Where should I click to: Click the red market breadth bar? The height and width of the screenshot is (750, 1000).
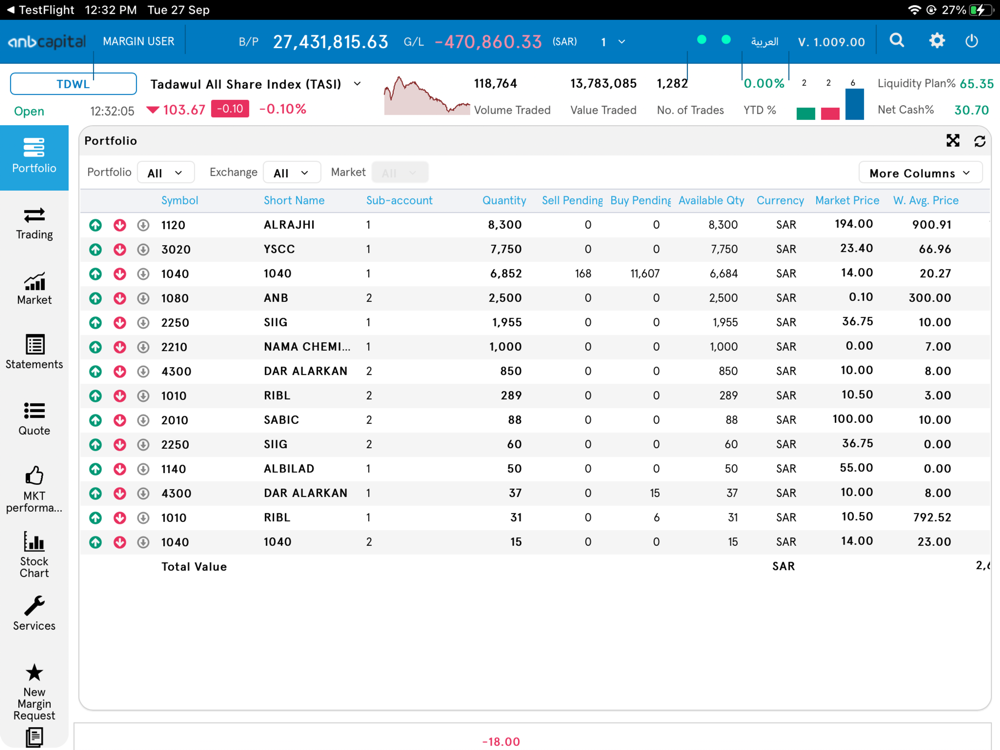click(830, 114)
